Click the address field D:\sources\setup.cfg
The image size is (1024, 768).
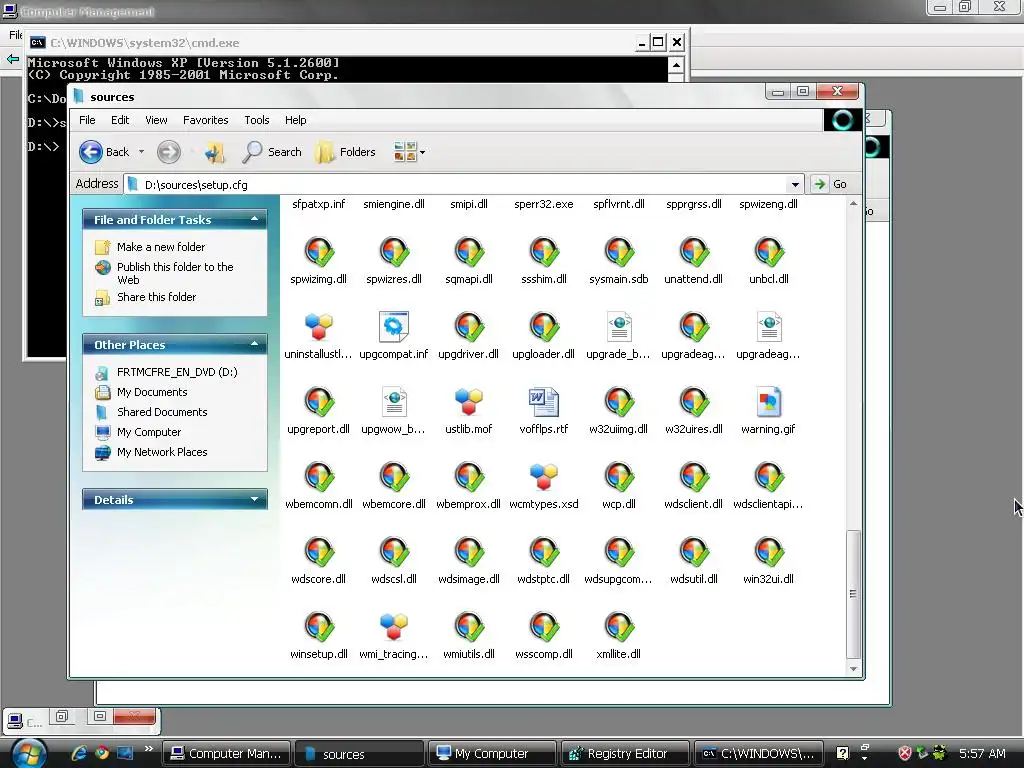456,184
